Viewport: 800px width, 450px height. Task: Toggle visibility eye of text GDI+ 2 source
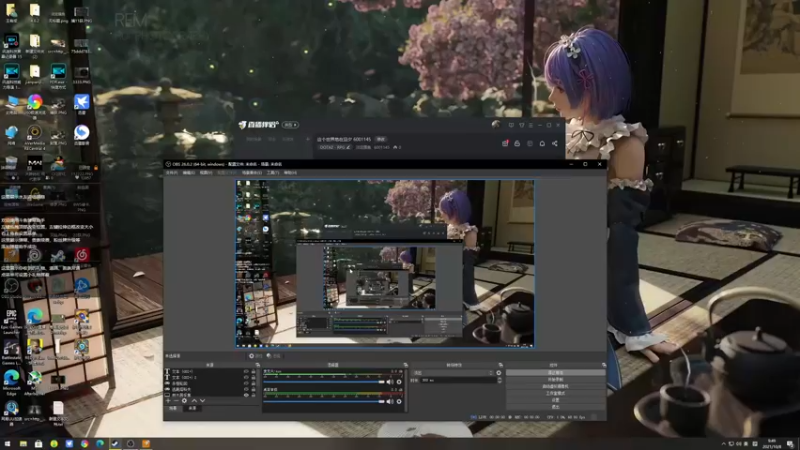[246, 378]
